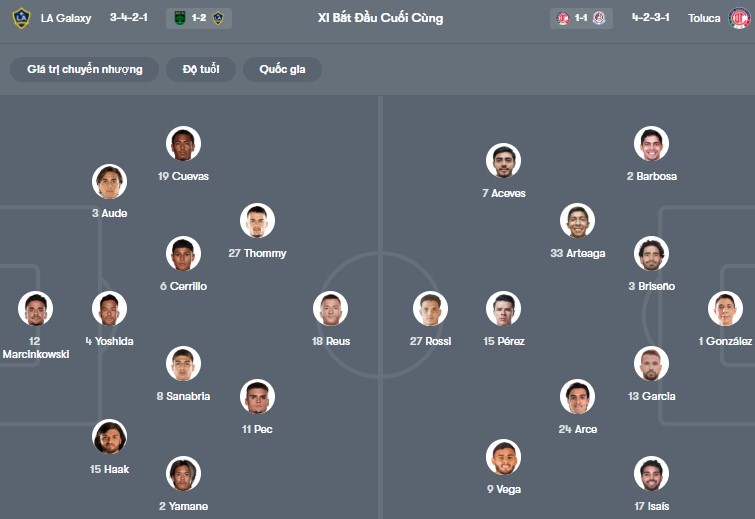Open goalkeeper Marcinkowski's avatar
755x519 pixels.
35,308
